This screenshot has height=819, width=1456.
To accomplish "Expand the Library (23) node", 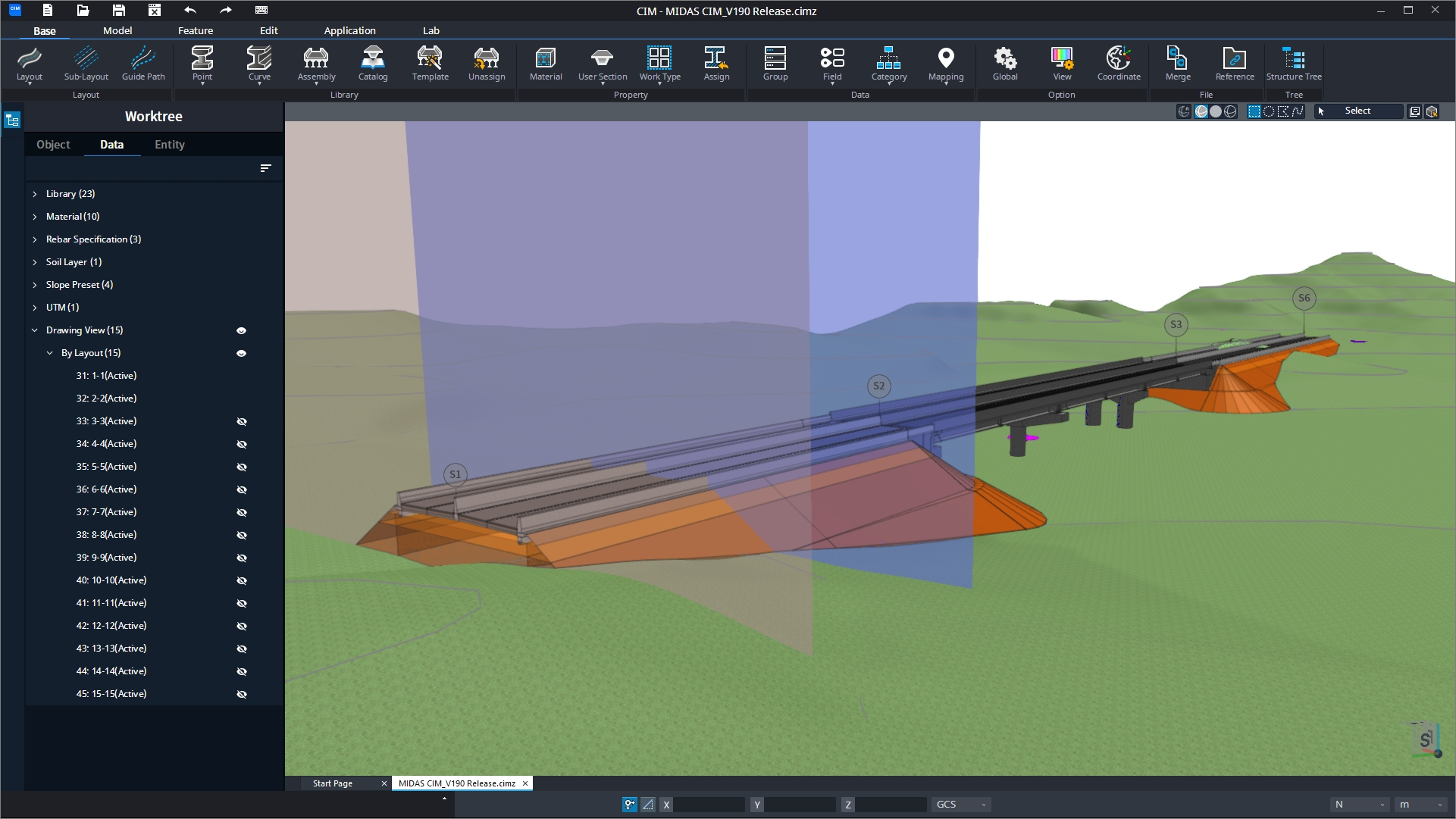I will tap(35, 194).
